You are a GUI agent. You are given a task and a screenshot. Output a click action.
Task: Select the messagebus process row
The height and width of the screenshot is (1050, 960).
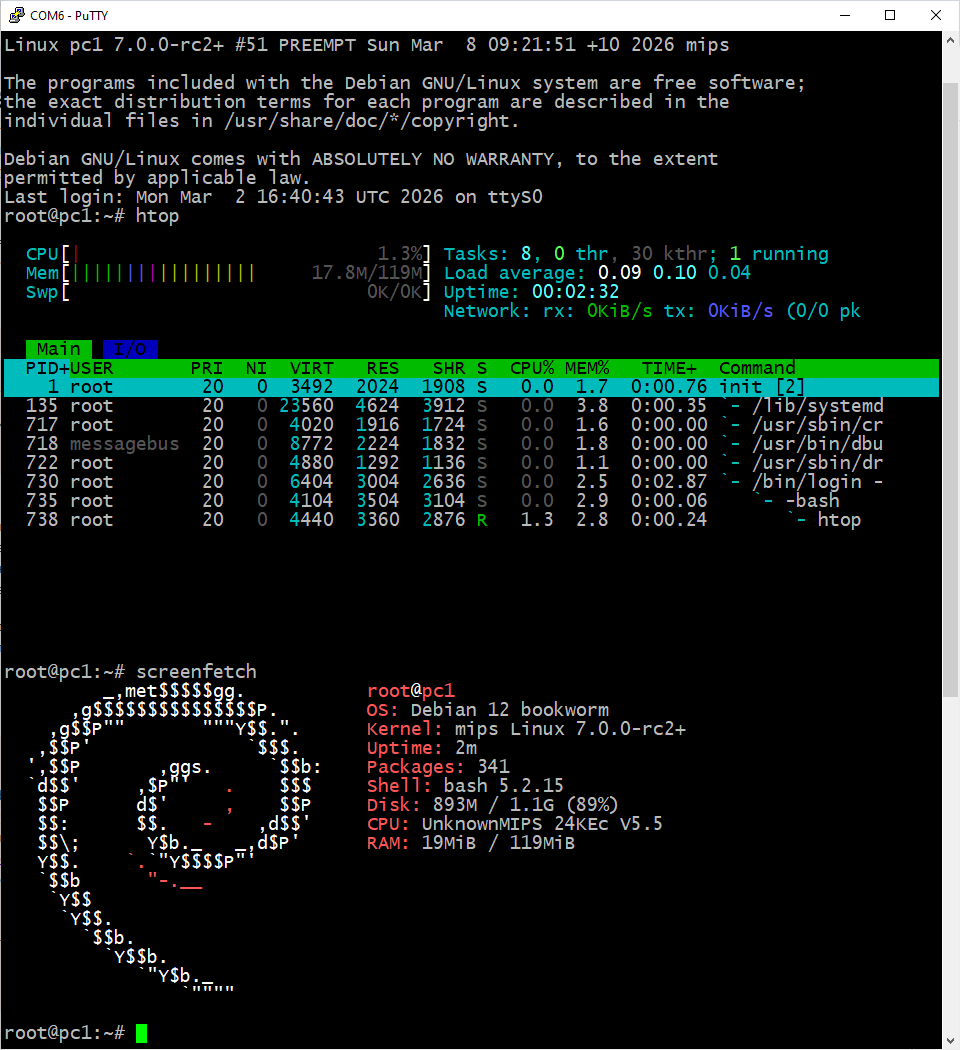(471, 444)
